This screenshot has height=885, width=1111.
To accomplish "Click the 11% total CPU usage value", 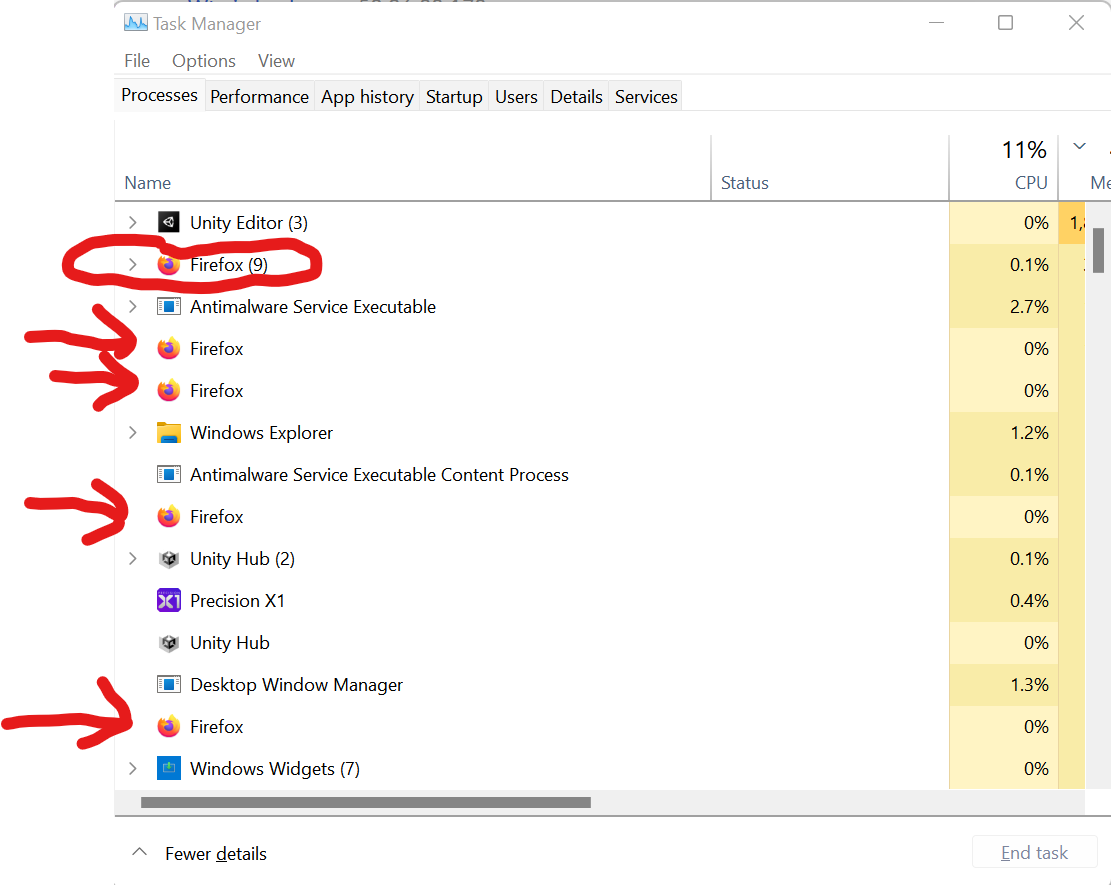I will click(x=1024, y=150).
